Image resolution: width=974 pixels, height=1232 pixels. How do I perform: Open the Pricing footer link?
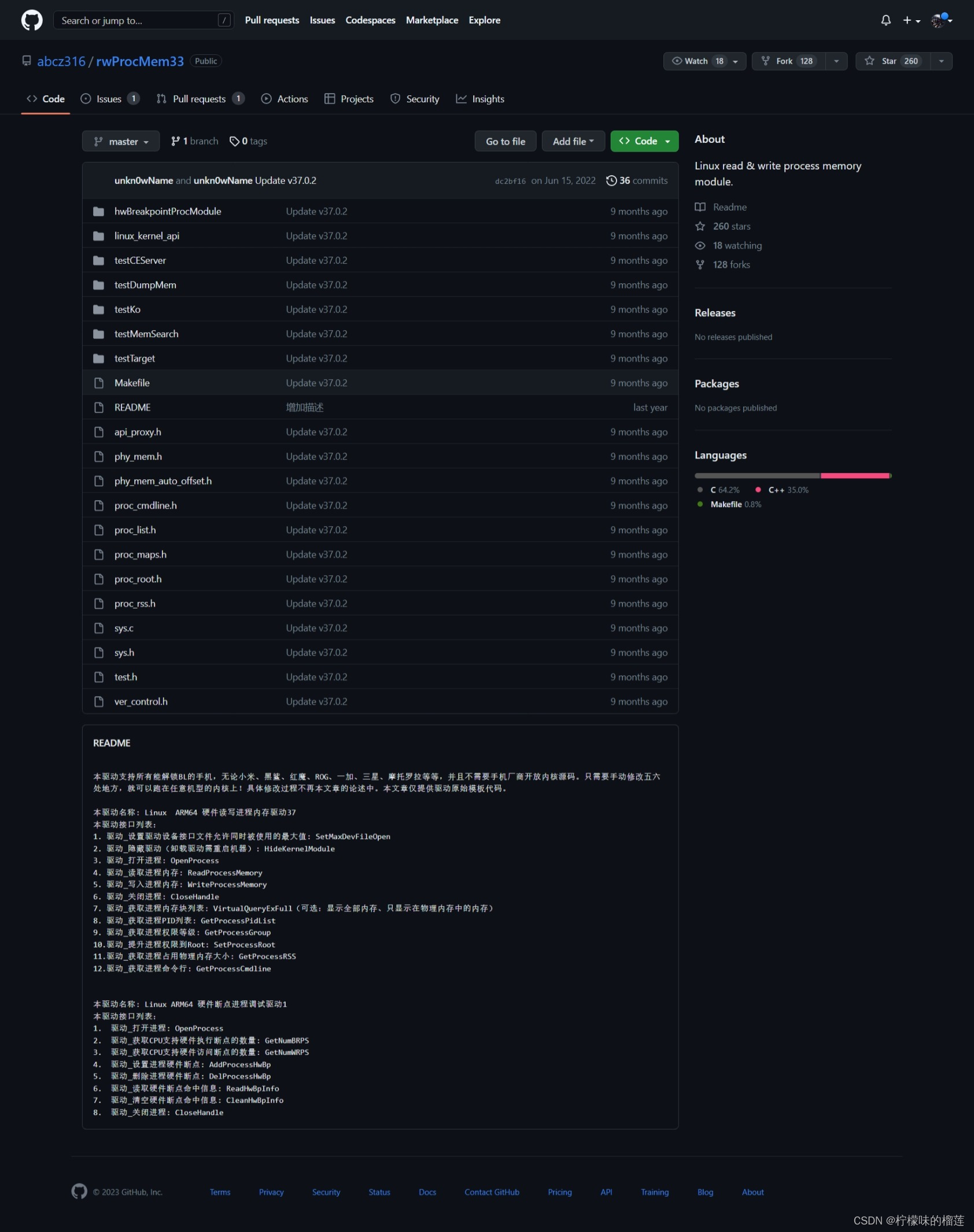point(559,1192)
